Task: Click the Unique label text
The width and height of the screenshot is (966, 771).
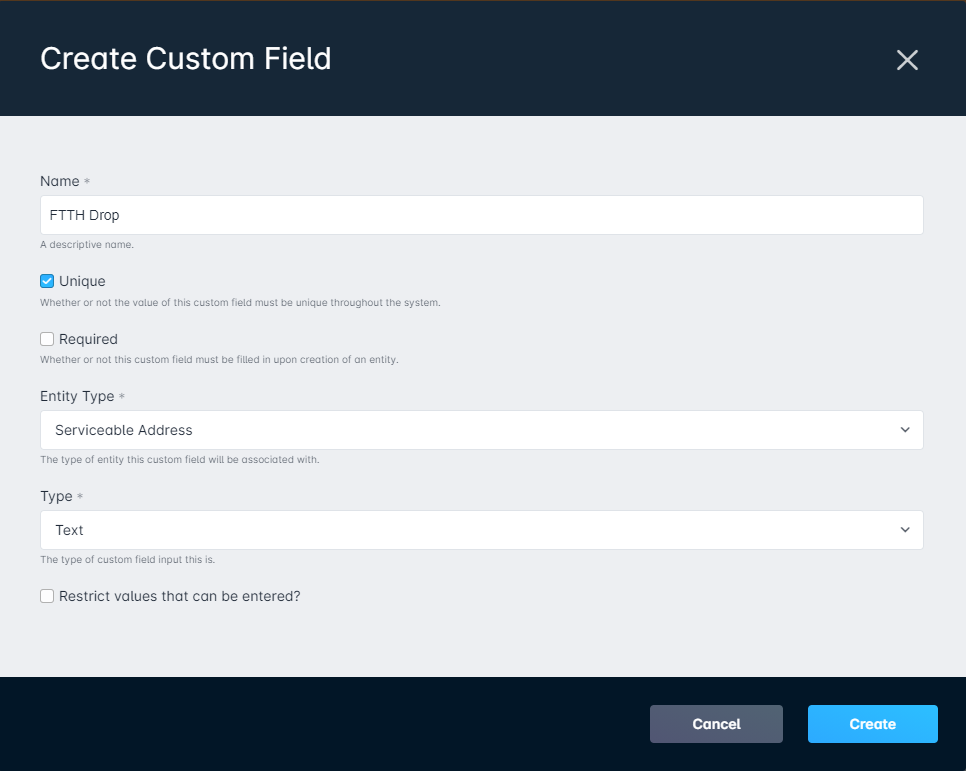Action: (82, 281)
